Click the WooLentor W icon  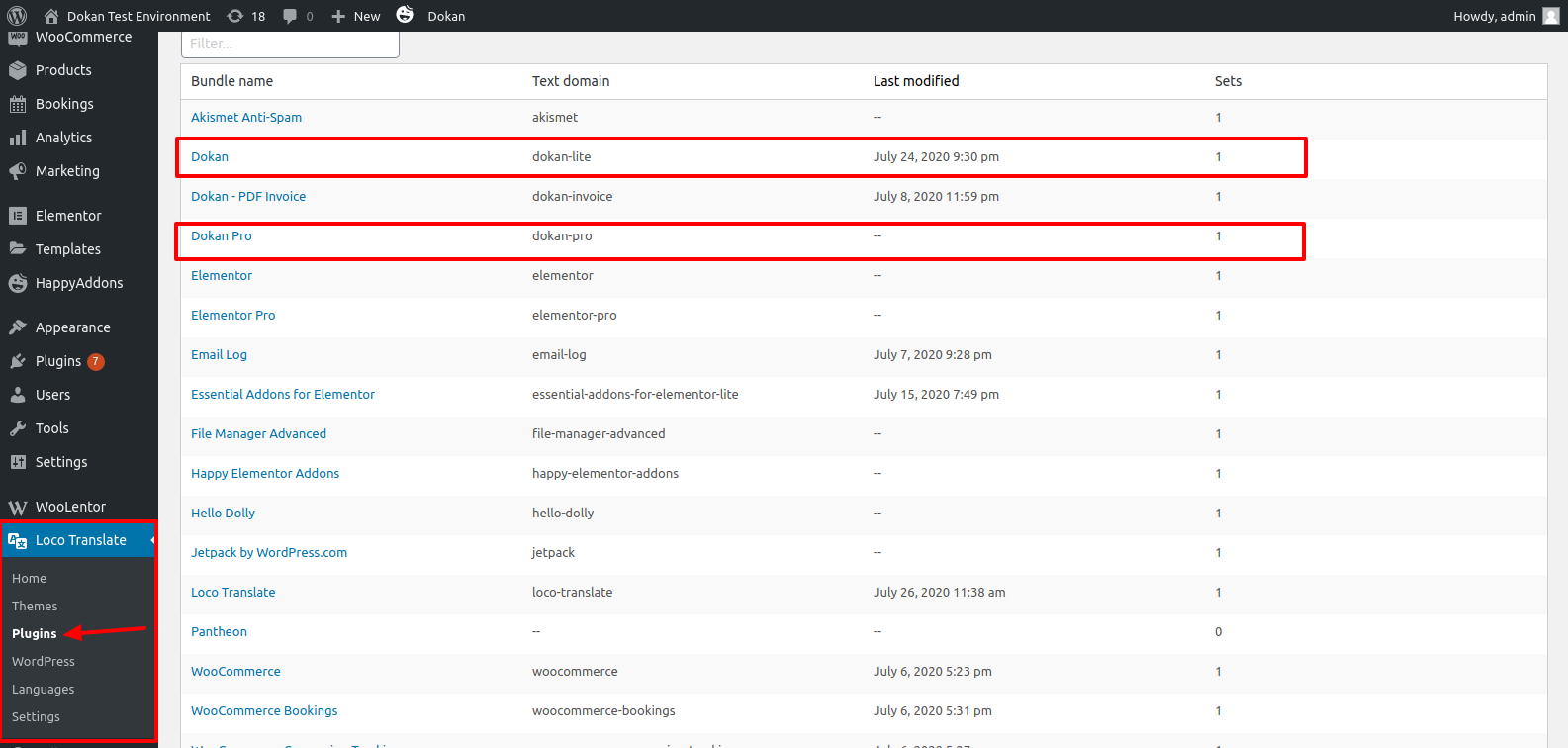[18, 507]
